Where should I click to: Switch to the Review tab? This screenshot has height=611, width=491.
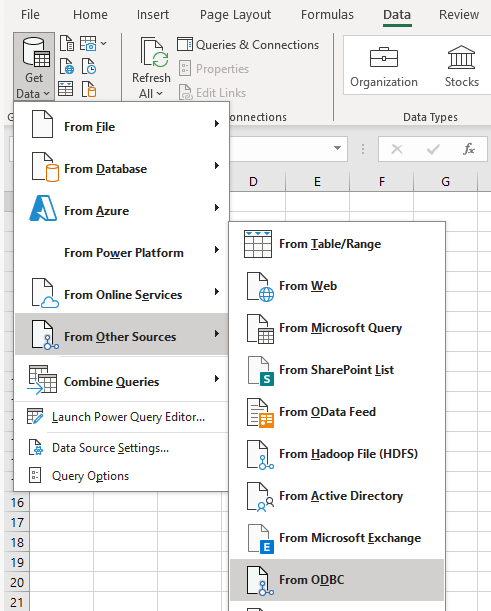459,15
